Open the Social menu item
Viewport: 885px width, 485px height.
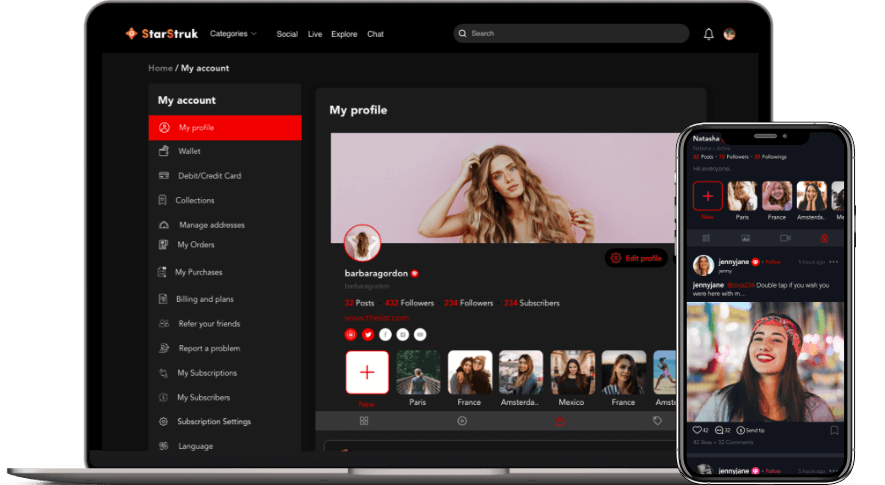[x=287, y=34]
